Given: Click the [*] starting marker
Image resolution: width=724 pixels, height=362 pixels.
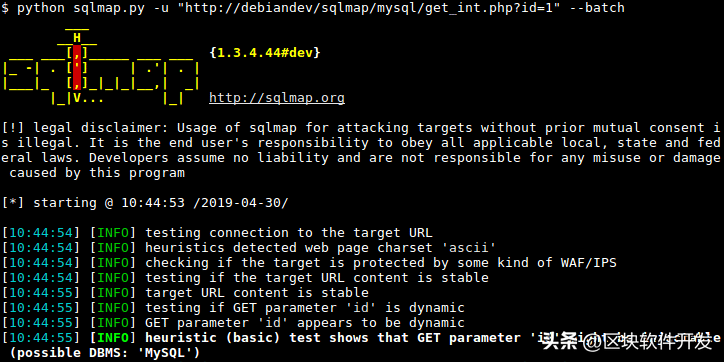Looking at the screenshot, I should tap(14, 203).
